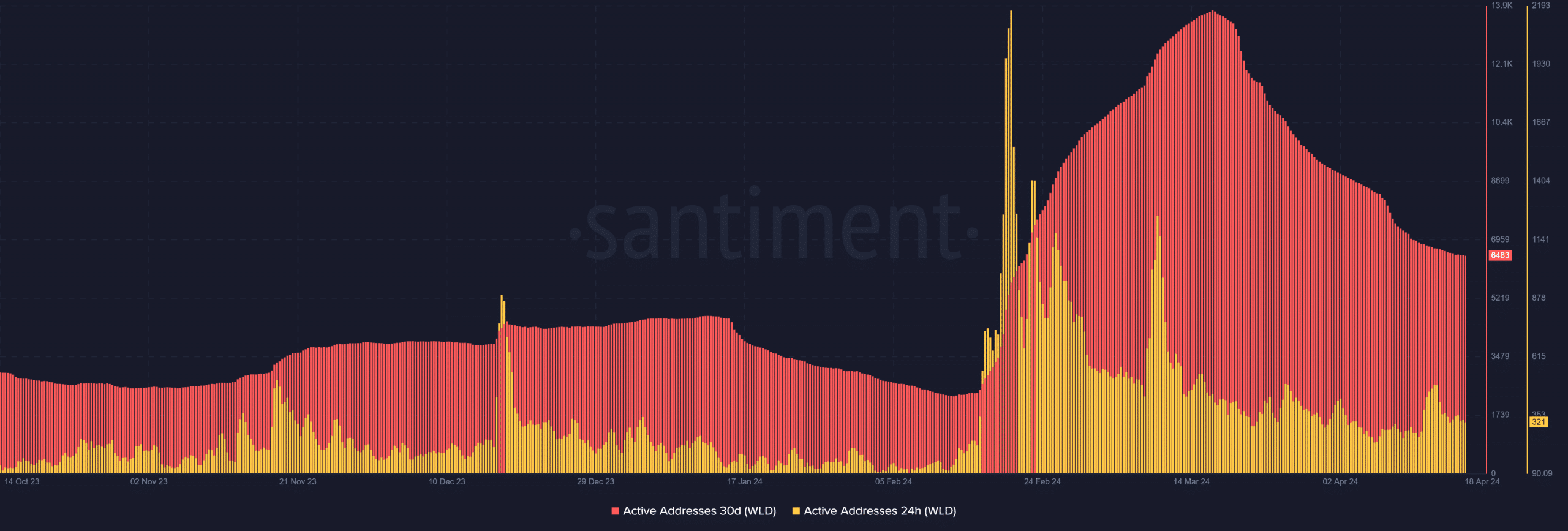Click the 878 right axis value
The image size is (1568, 531).
(x=1539, y=298)
